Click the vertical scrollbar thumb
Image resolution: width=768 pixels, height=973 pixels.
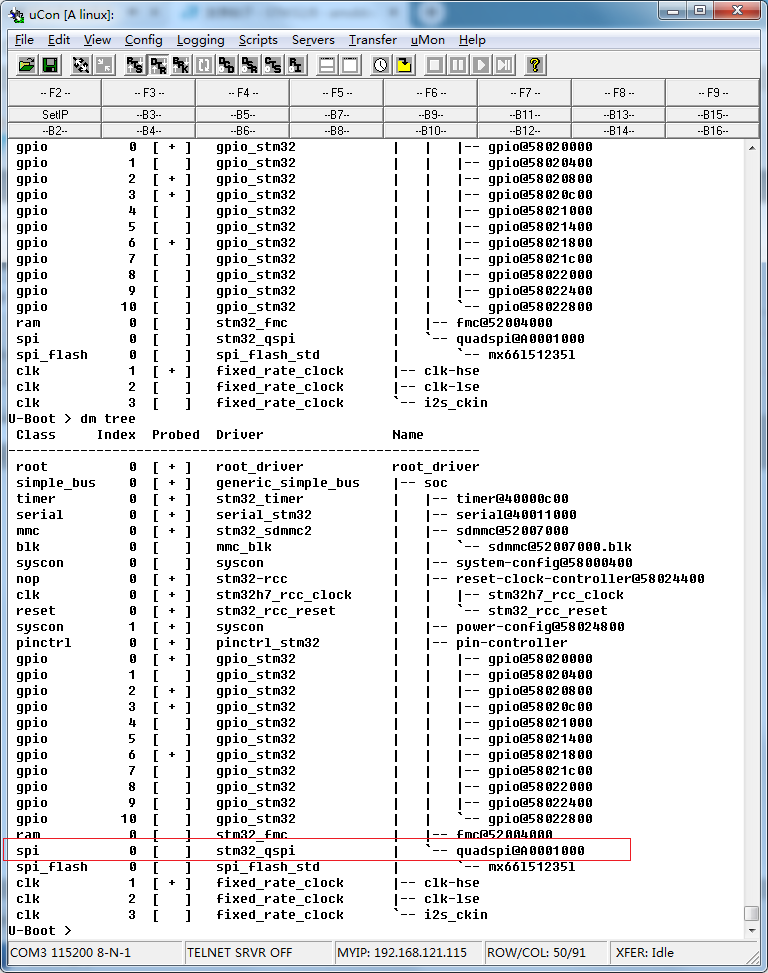(x=752, y=913)
